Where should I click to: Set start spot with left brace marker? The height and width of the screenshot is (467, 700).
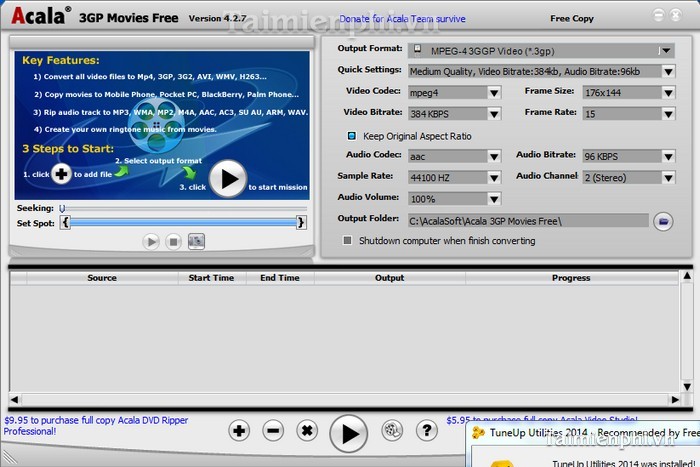[x=65, y=222]
